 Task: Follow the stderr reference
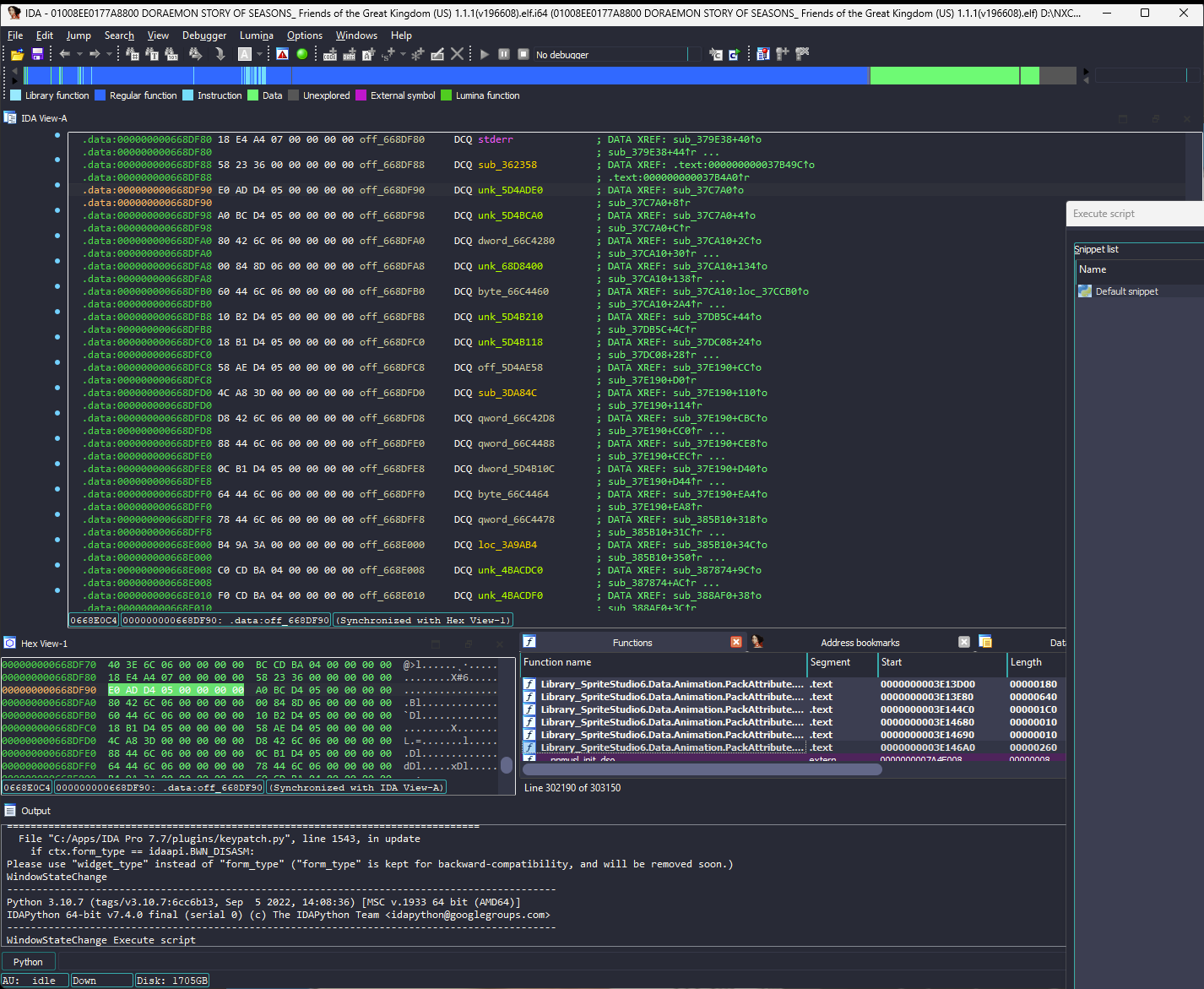pos(496,139)
